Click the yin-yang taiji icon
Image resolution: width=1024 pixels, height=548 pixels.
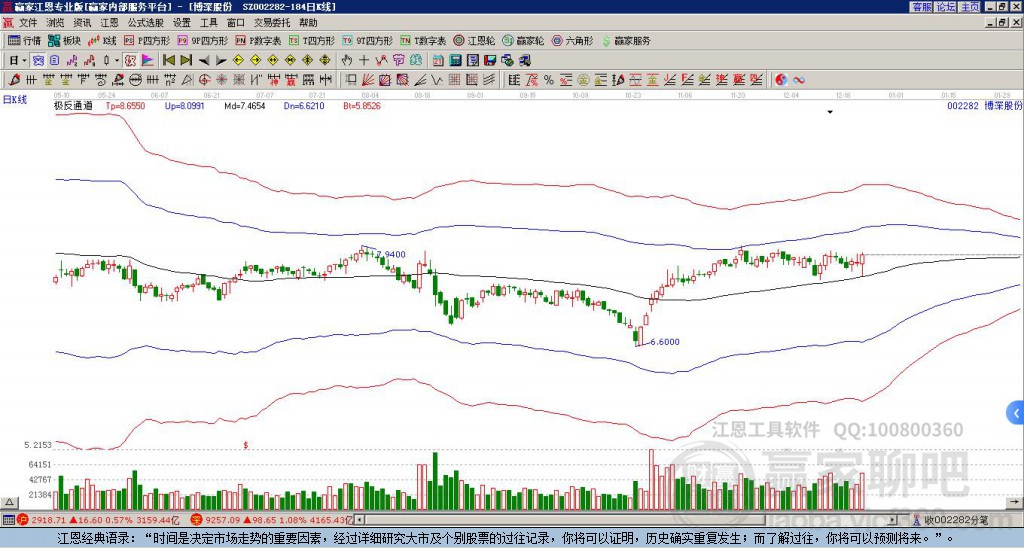pos(780,79)
